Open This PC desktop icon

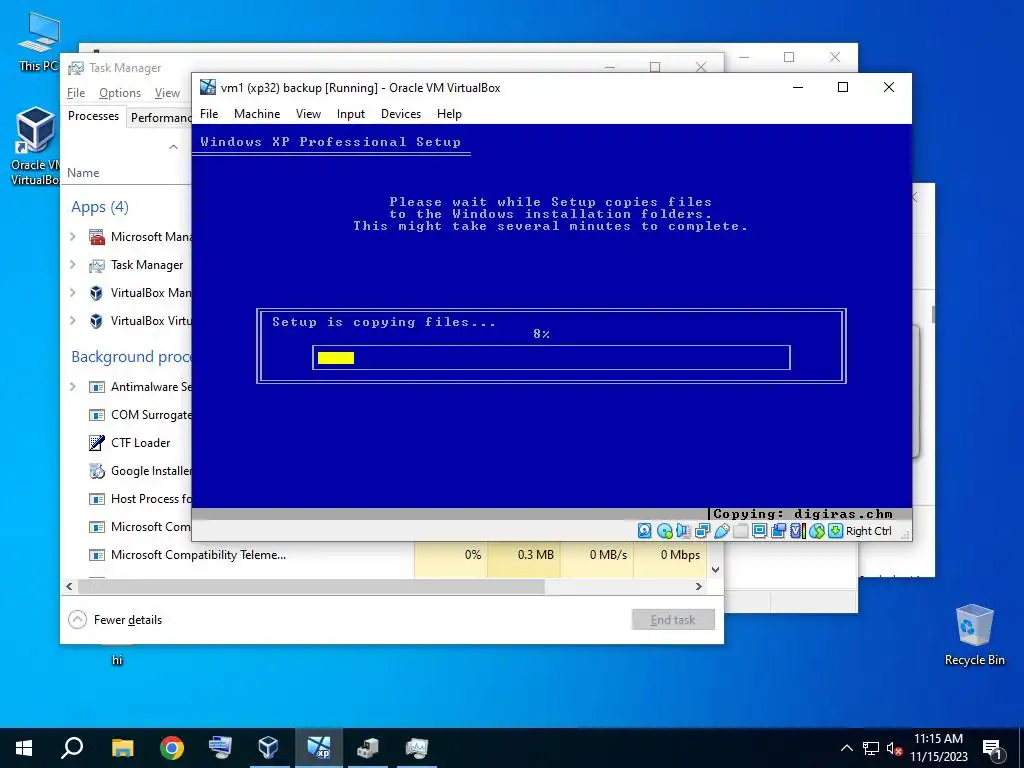(x=38, y=42)
